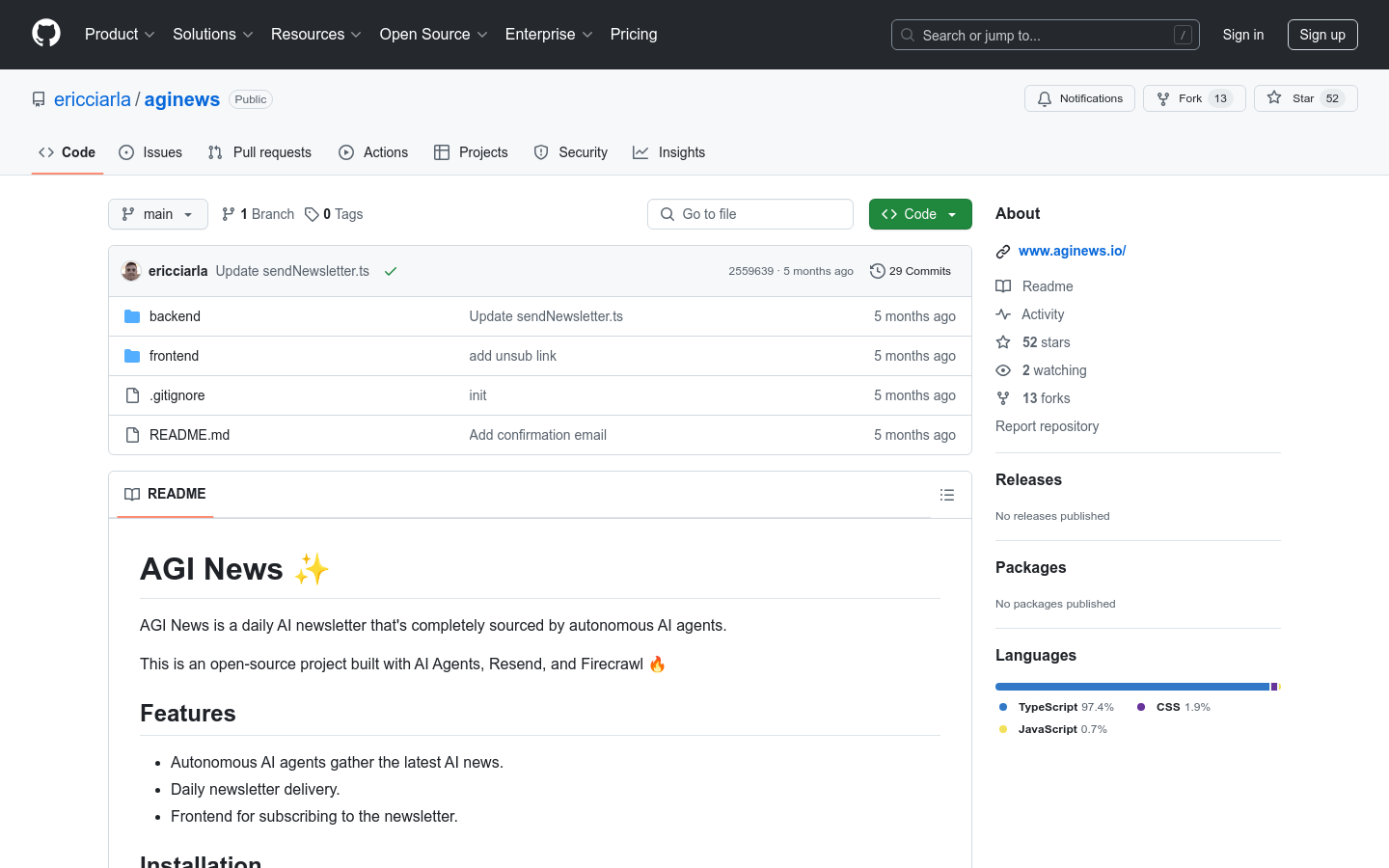
Task: Expand the Resources menu
Action: point(316,34)
